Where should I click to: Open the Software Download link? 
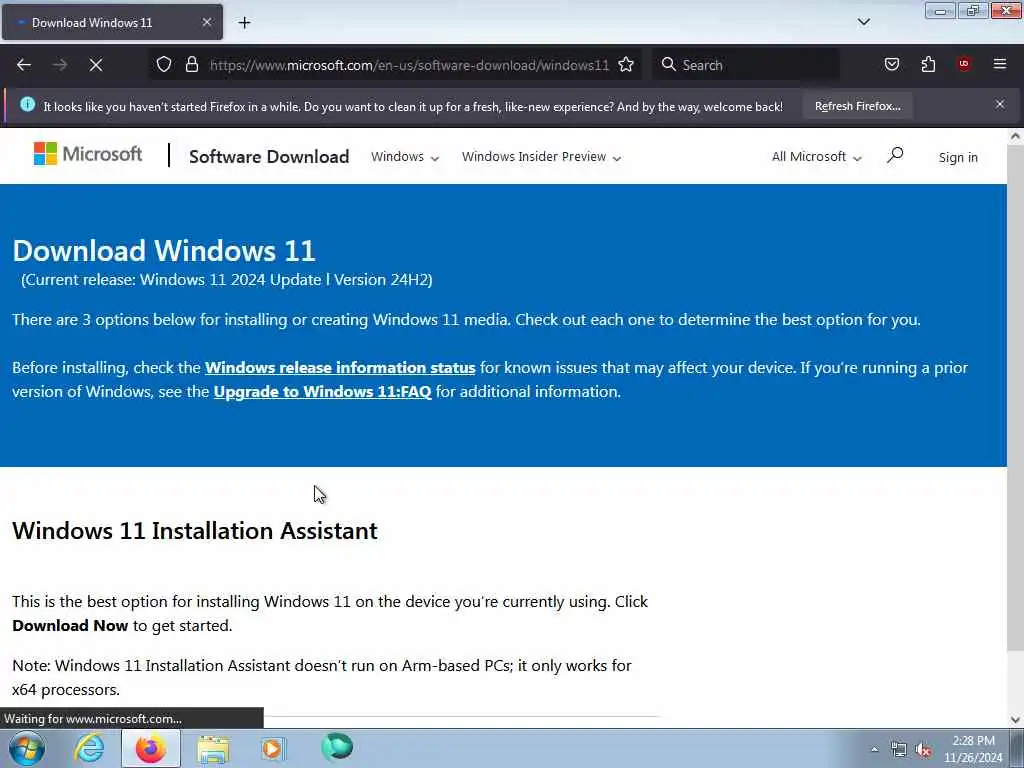pos(269,157)
